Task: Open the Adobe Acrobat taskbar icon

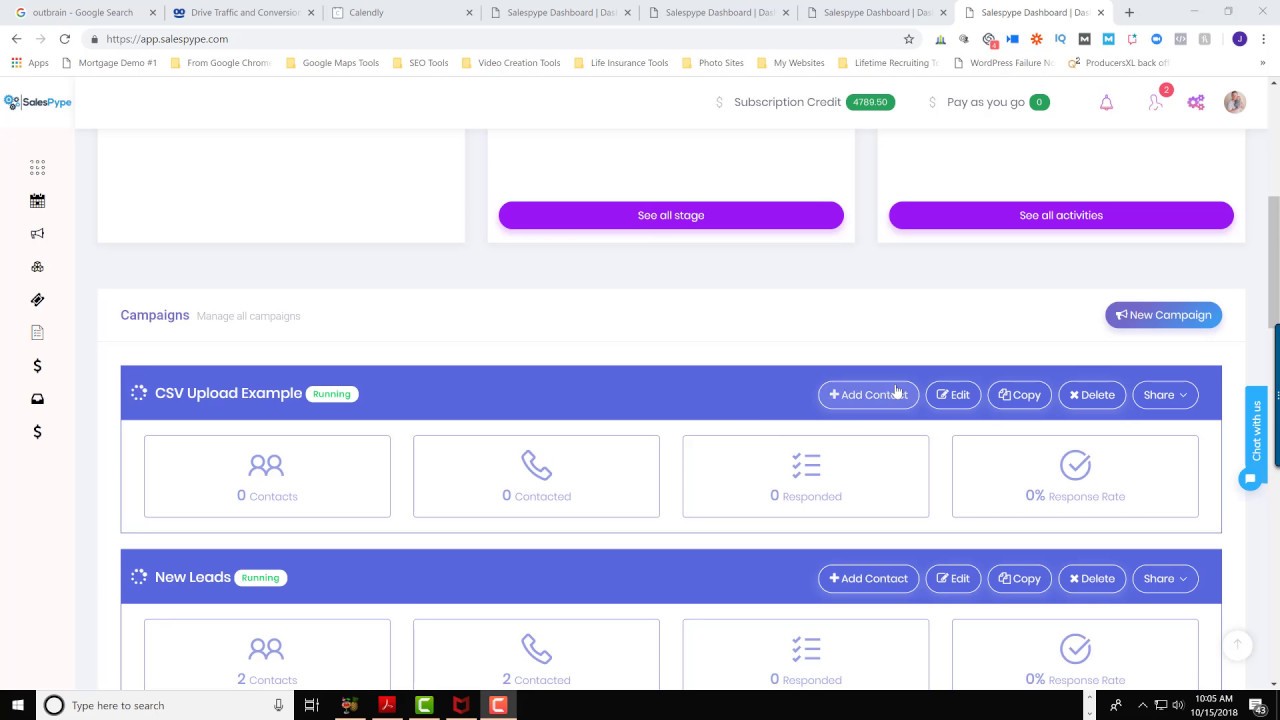Action: click(386, 705)
